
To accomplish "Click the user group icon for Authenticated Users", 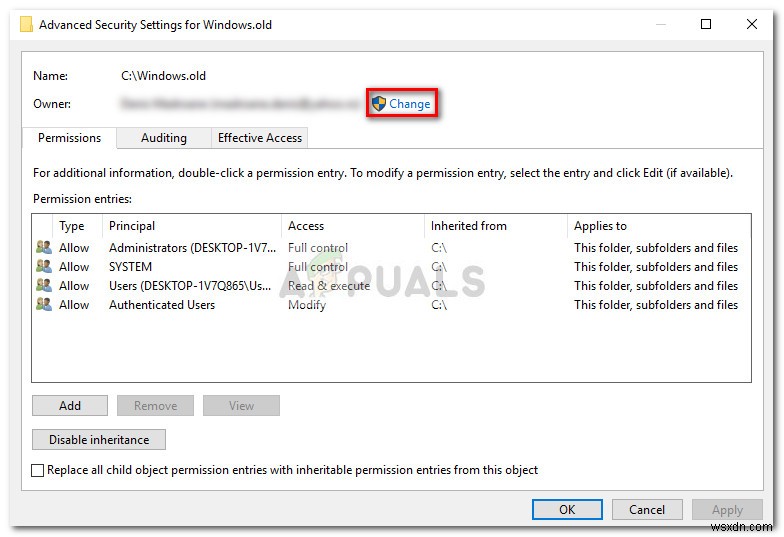I will pyautogui.click(x=44, y=304).
